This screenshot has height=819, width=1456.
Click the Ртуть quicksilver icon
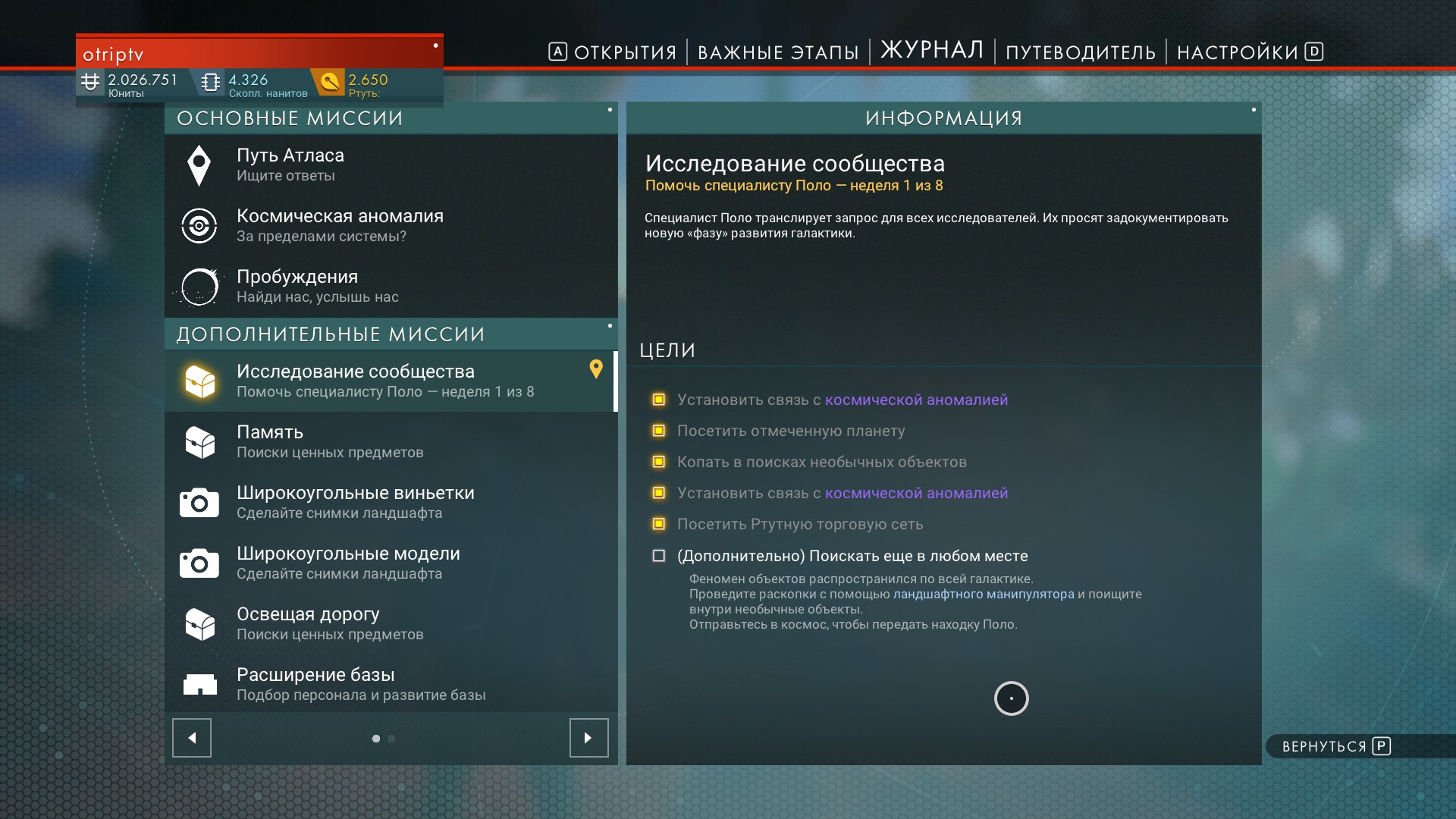(x=330, y=82)
